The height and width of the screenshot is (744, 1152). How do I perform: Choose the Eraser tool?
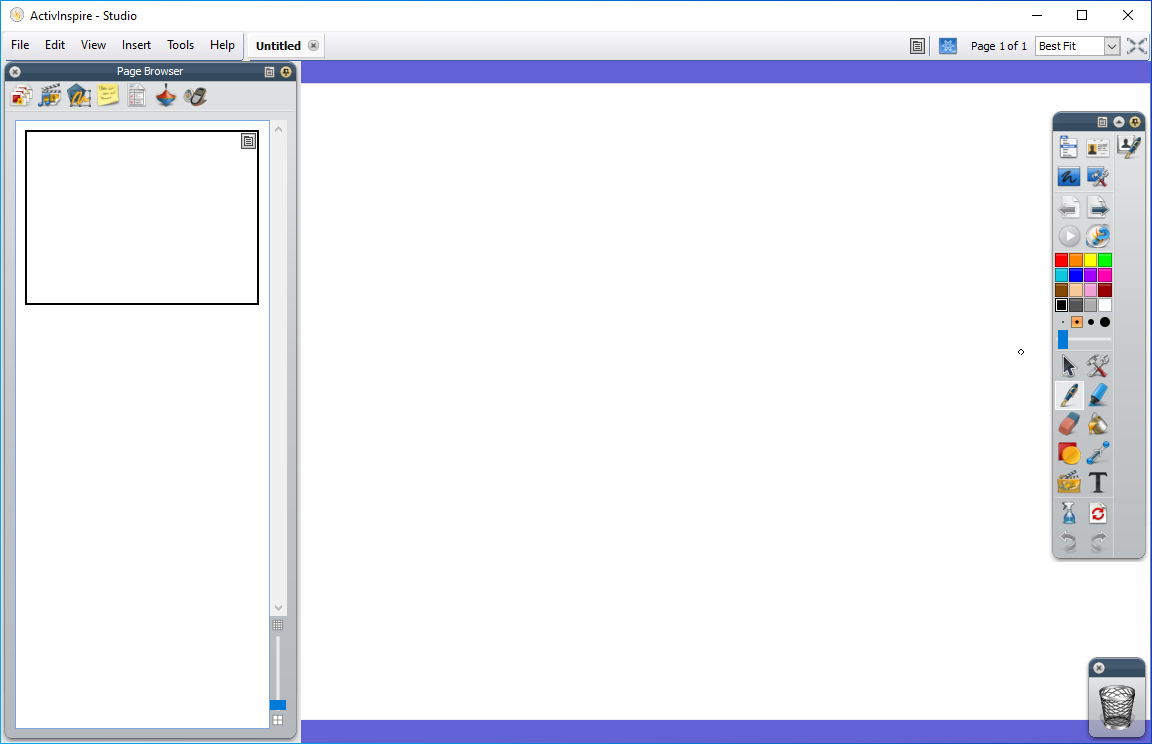1069,424
